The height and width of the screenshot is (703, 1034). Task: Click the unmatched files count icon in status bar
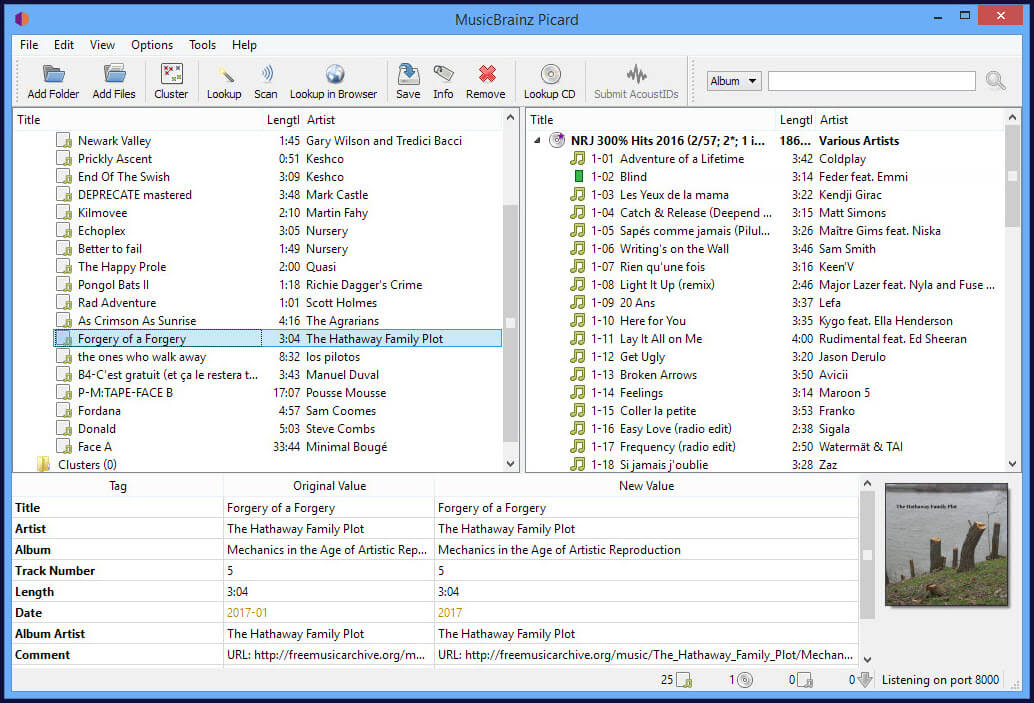click(684, 680)
